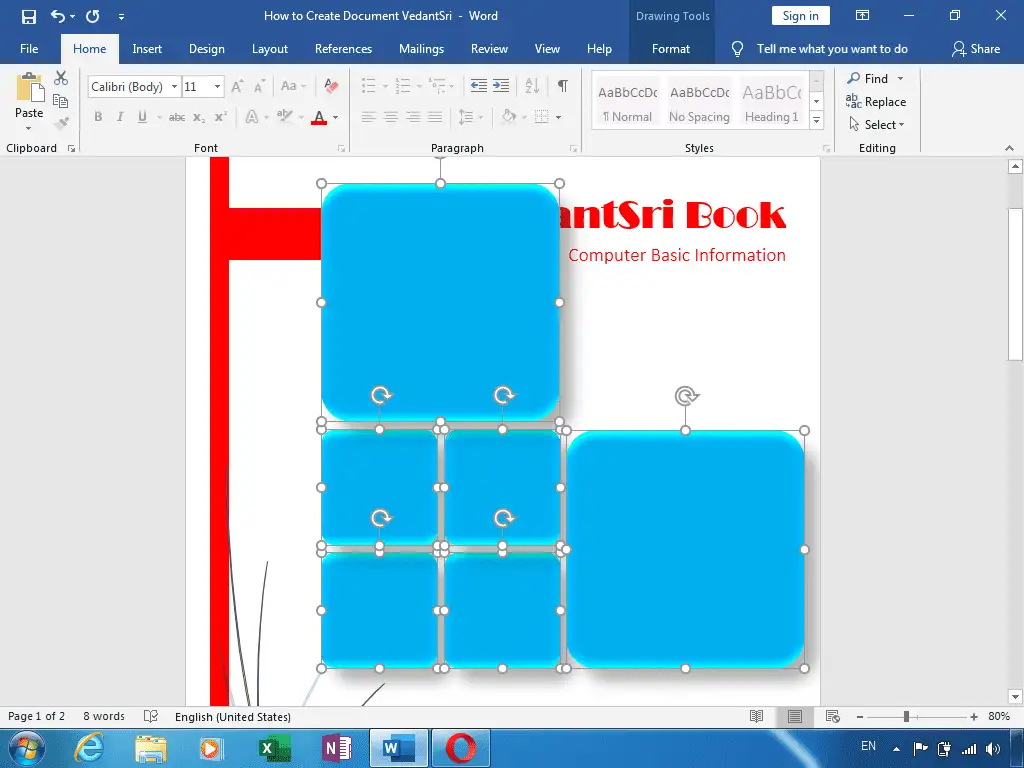Justify text alignment

tap(435, 117)
